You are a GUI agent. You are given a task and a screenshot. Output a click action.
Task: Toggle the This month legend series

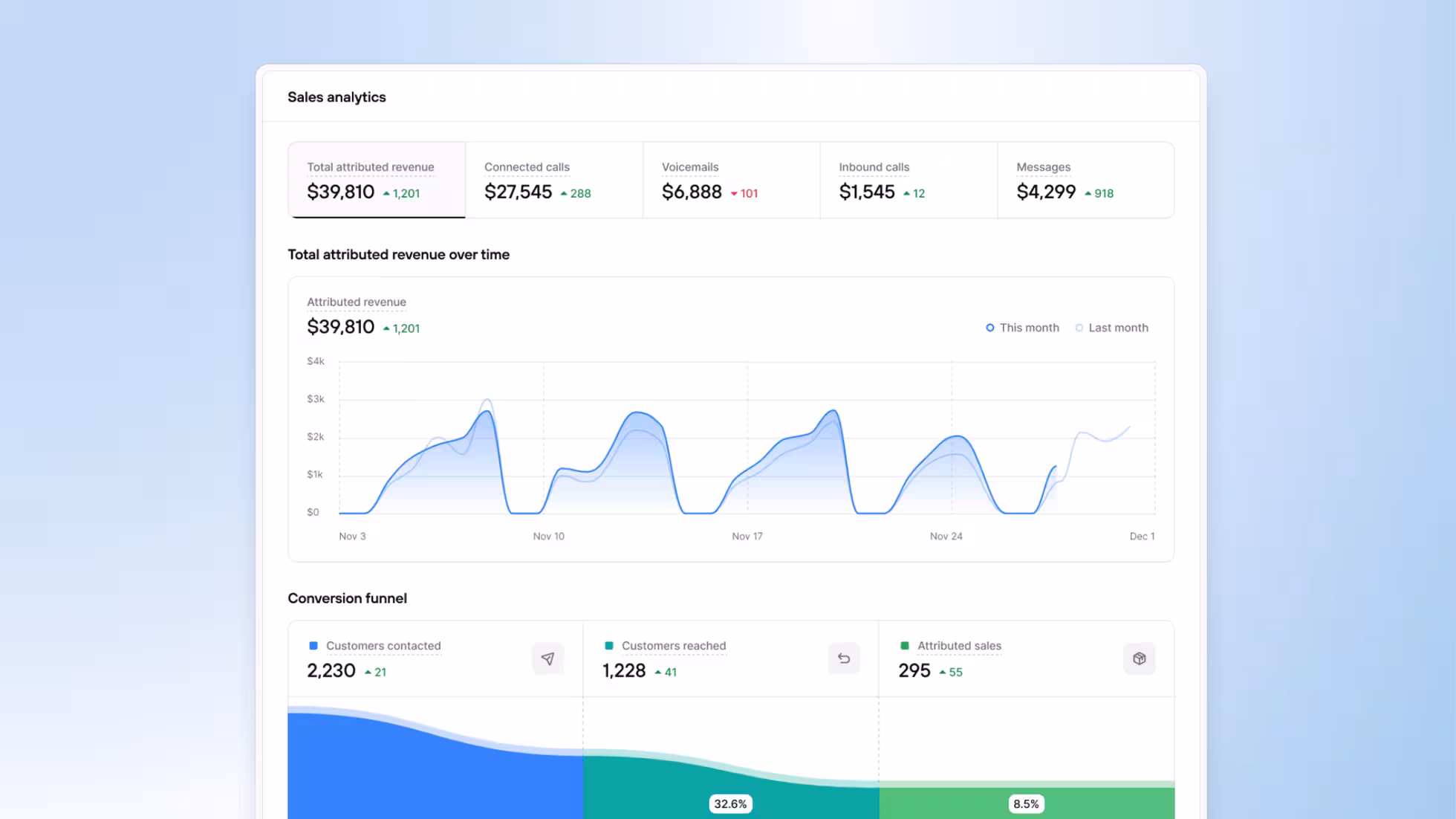tap(1022, 328)
